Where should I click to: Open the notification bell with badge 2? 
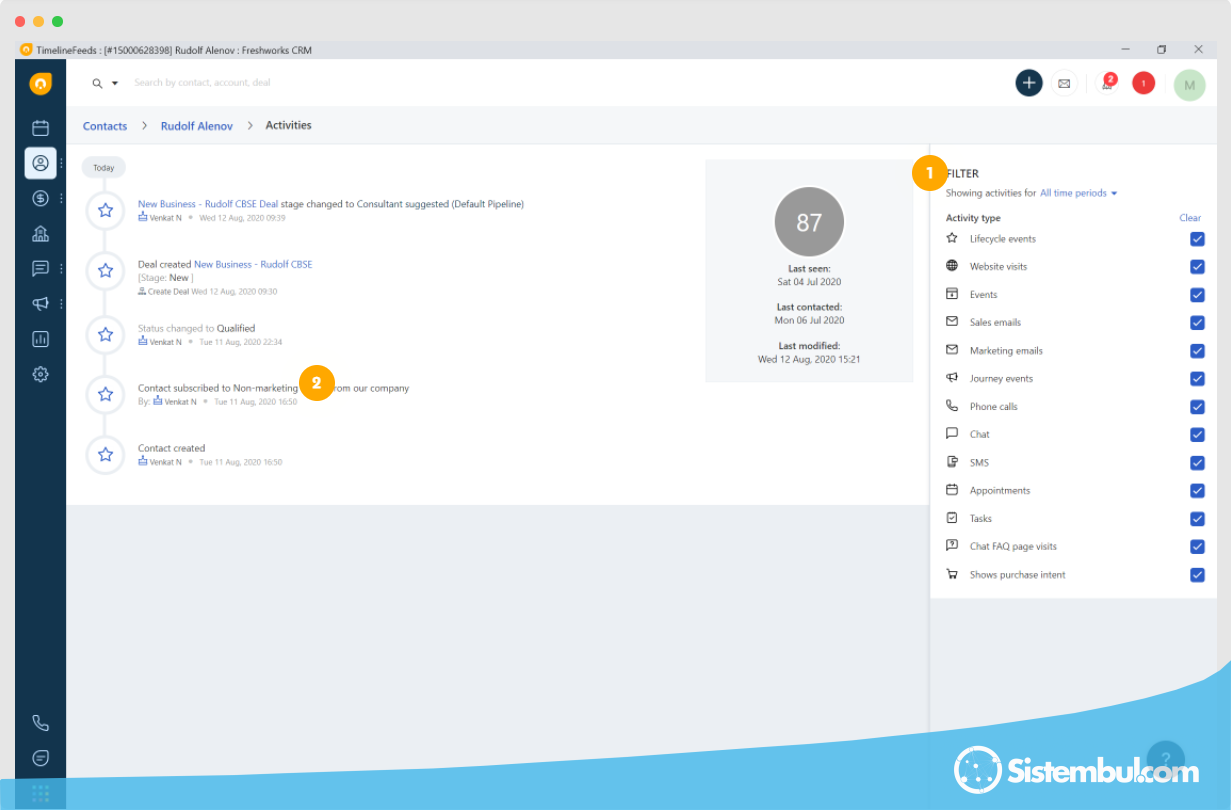pos(1108,83)
